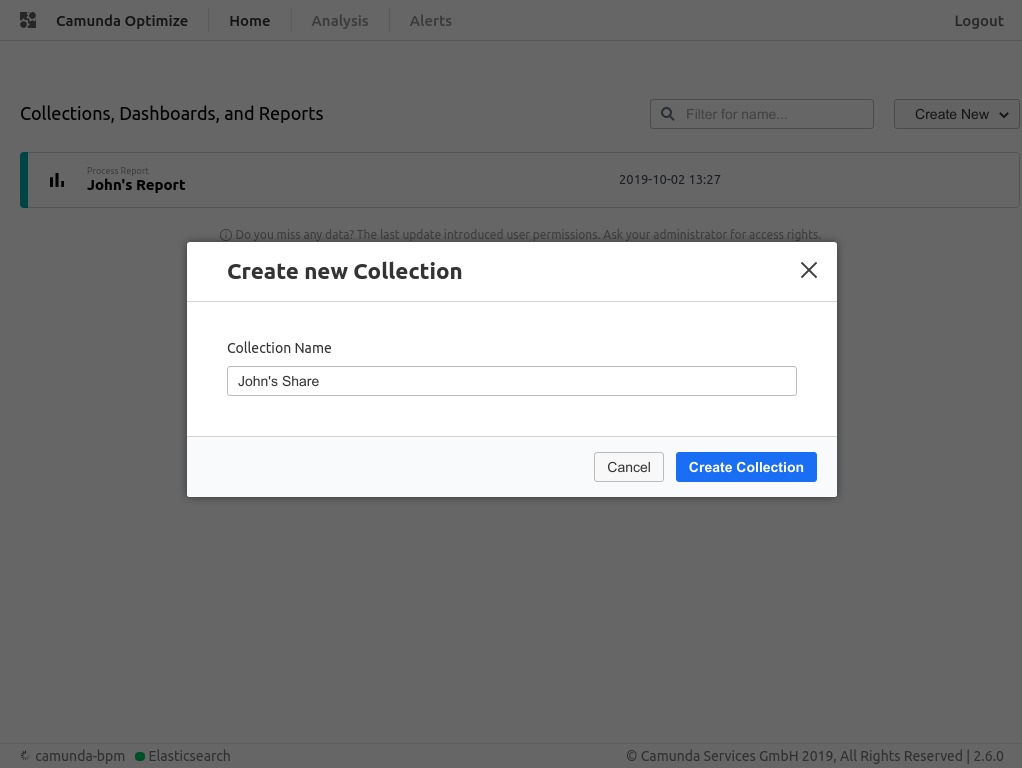Click the magnifying glass in the filter field
Image resolution: width=1022 pixels, height=768 pixels.
667,113
